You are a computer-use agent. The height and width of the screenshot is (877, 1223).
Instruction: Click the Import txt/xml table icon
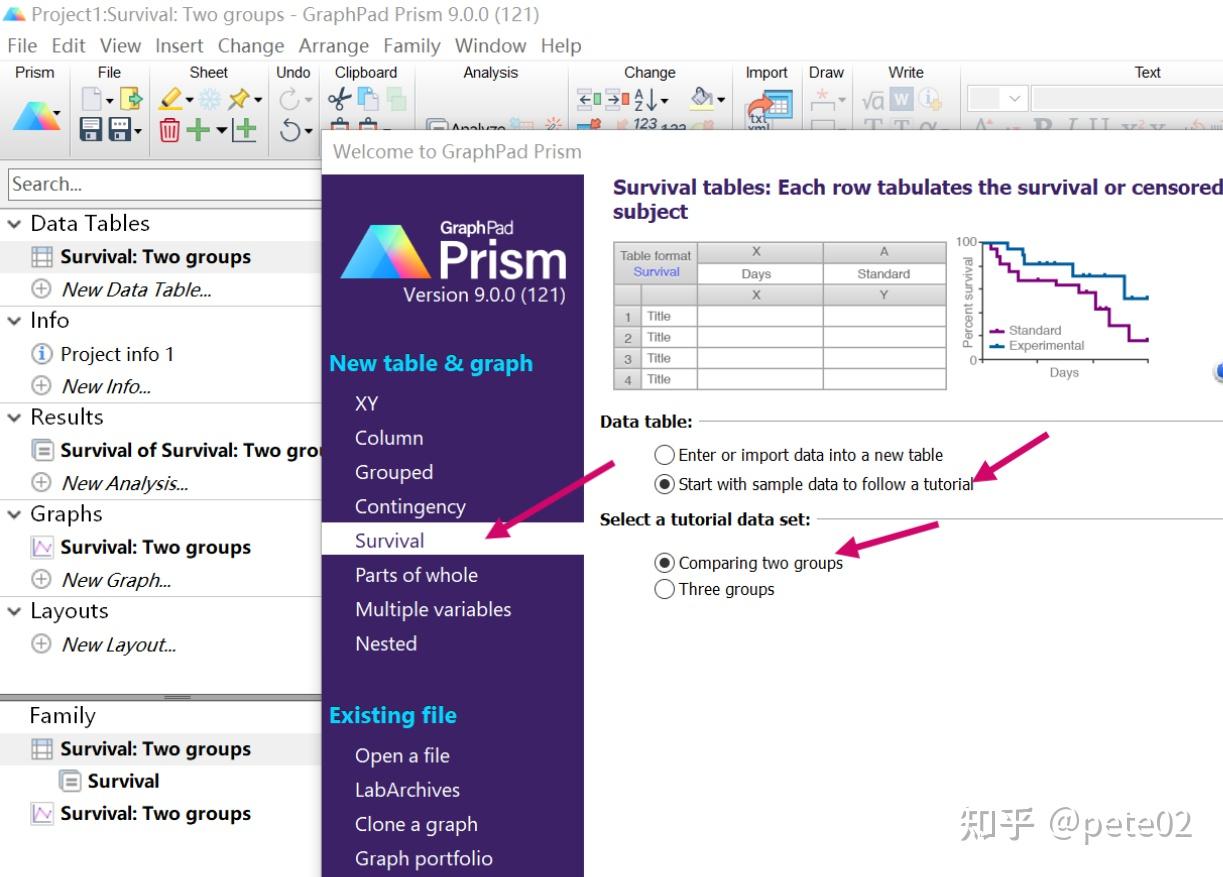coord(769,108)
